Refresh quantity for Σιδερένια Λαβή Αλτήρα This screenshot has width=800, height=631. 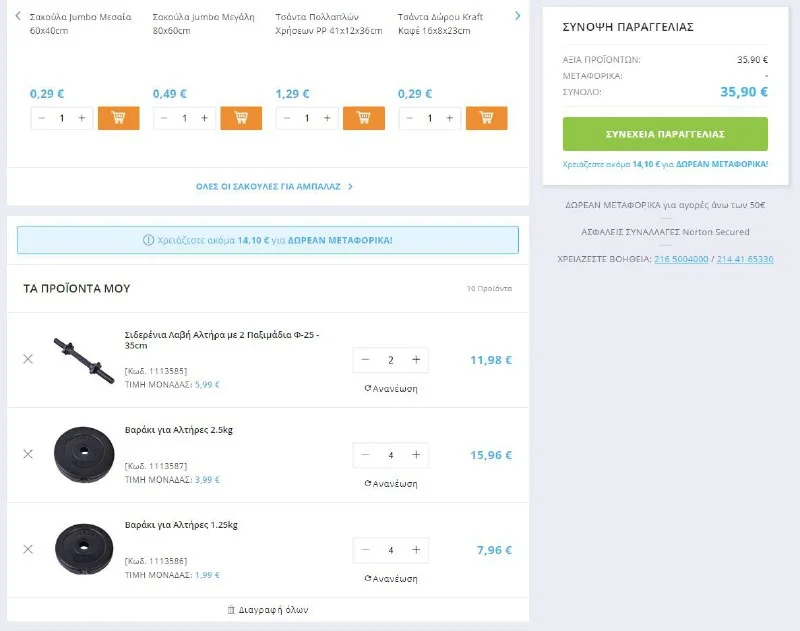pyautogui.click(x=391, y=389)
